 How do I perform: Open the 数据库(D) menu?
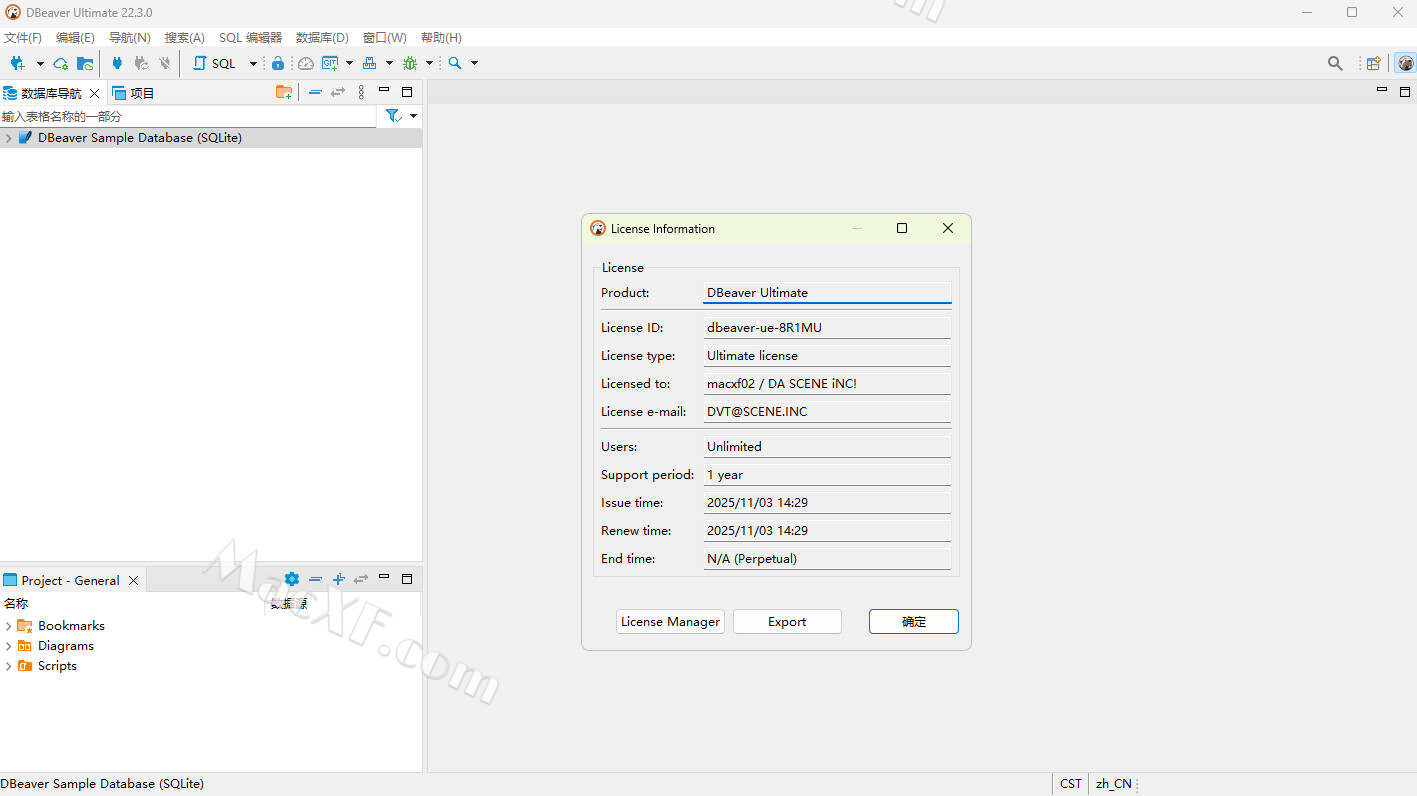click(322, 37)
